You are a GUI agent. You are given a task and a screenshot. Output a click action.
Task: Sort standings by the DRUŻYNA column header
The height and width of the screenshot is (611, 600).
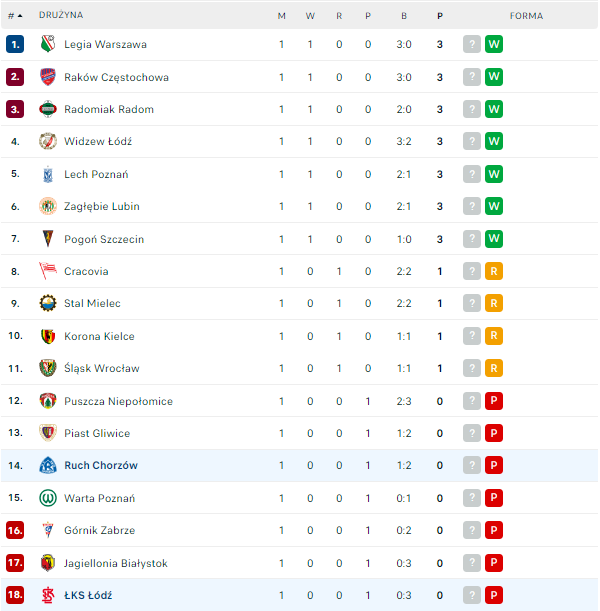tap(61, 16)
